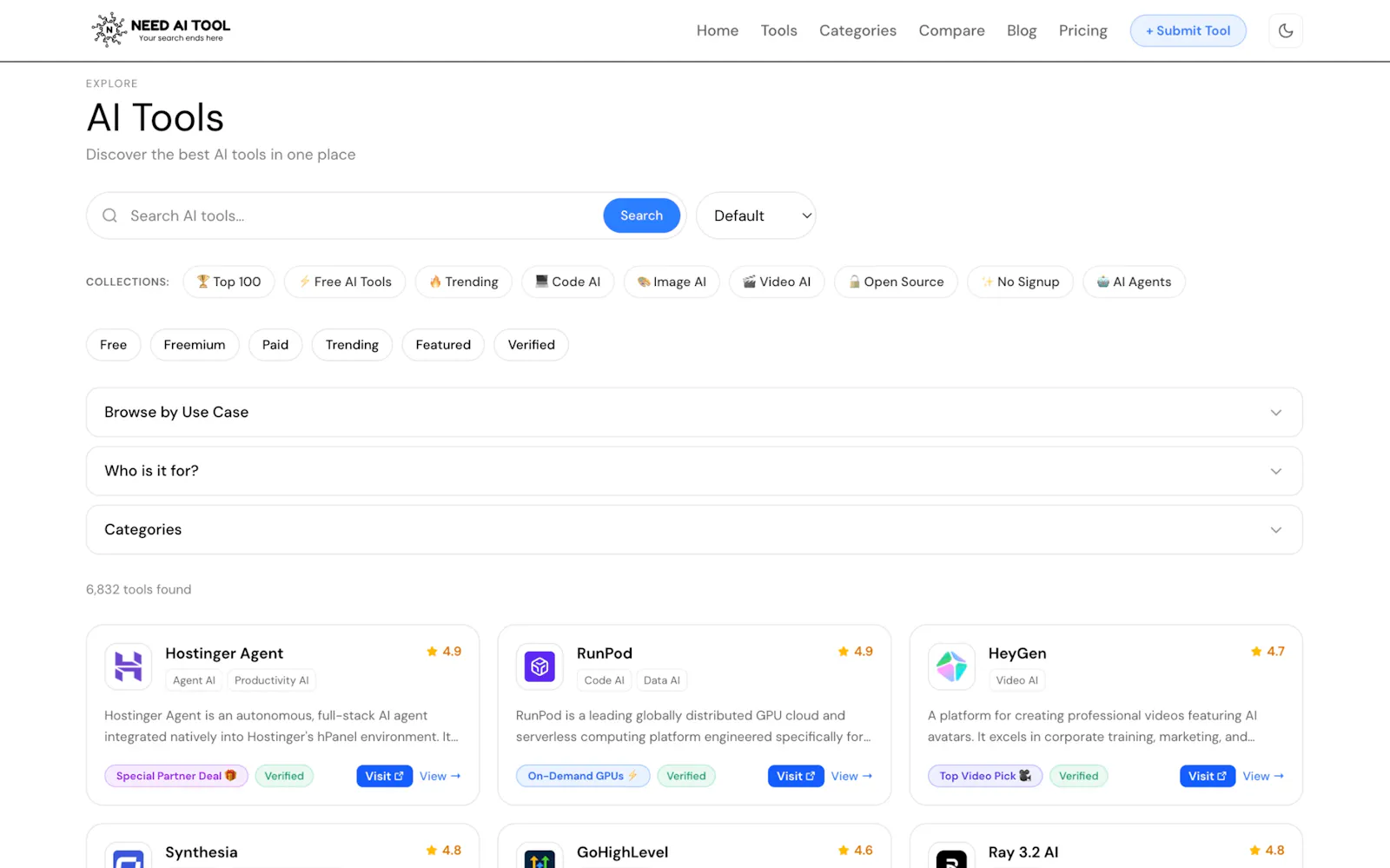This screenshot has width=1390, height=868.
Task: Click the Synthesia logo icon
Action: (129, 857)
